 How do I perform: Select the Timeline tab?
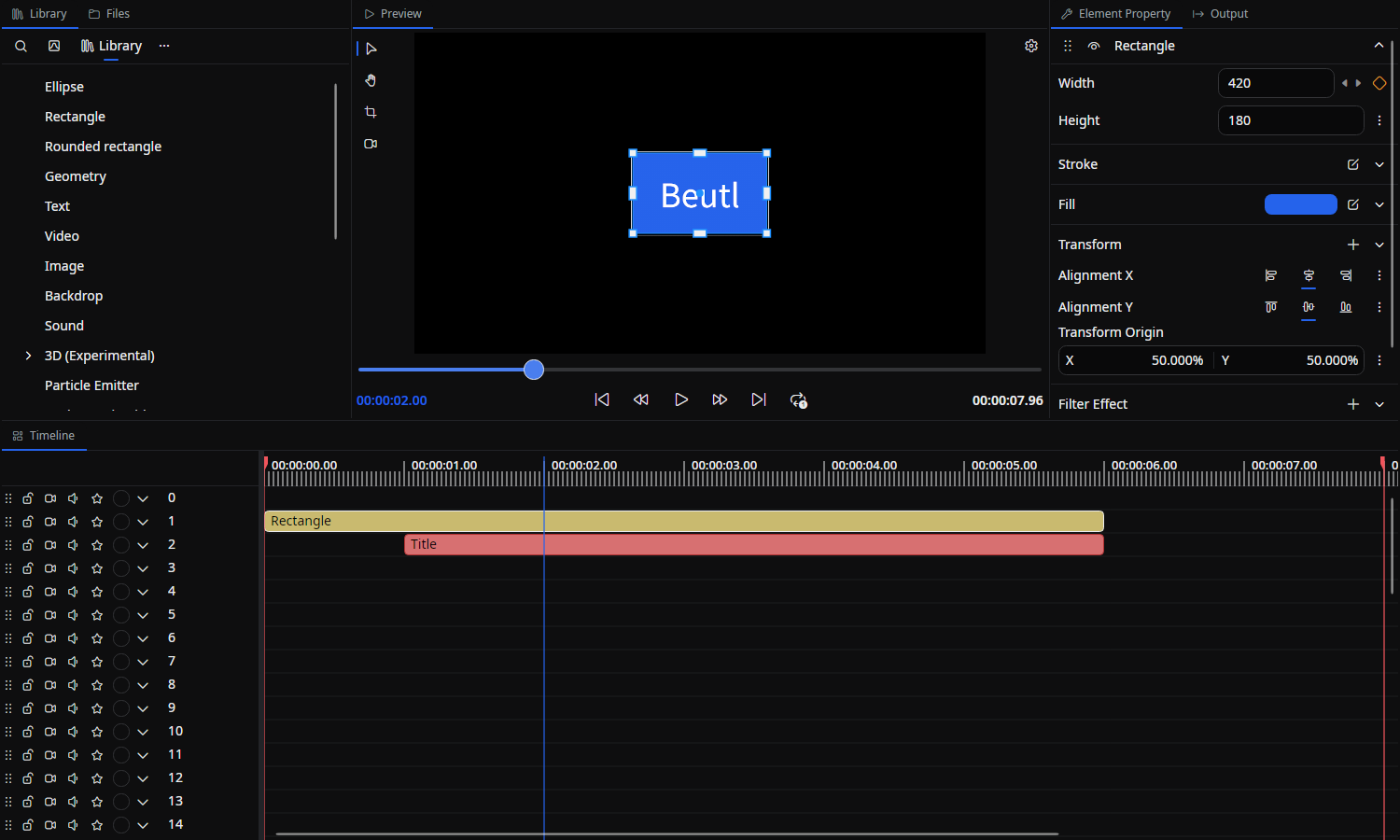pos(44,436)
